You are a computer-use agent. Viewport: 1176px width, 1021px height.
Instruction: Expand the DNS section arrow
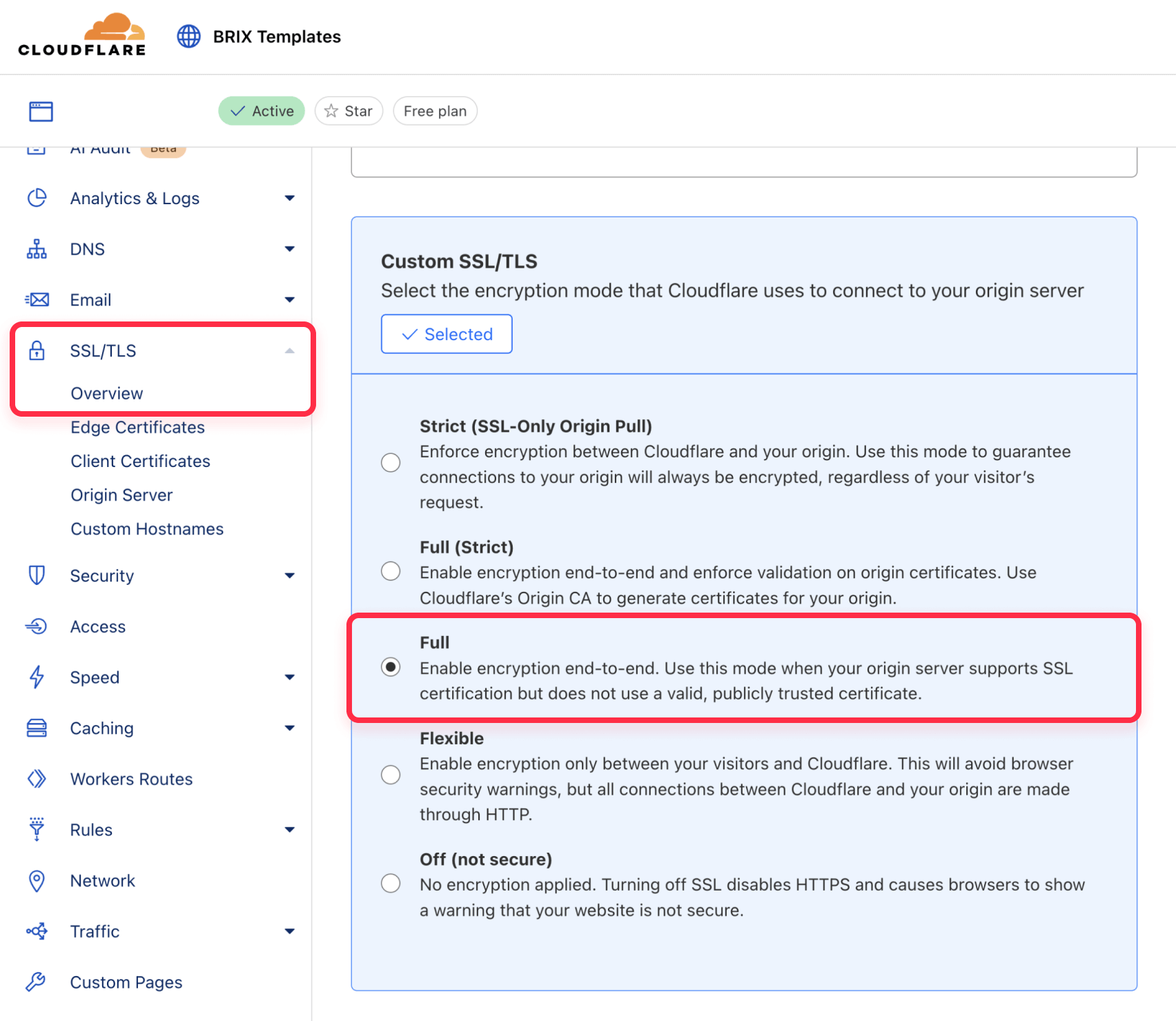click(x=290, y=249)
